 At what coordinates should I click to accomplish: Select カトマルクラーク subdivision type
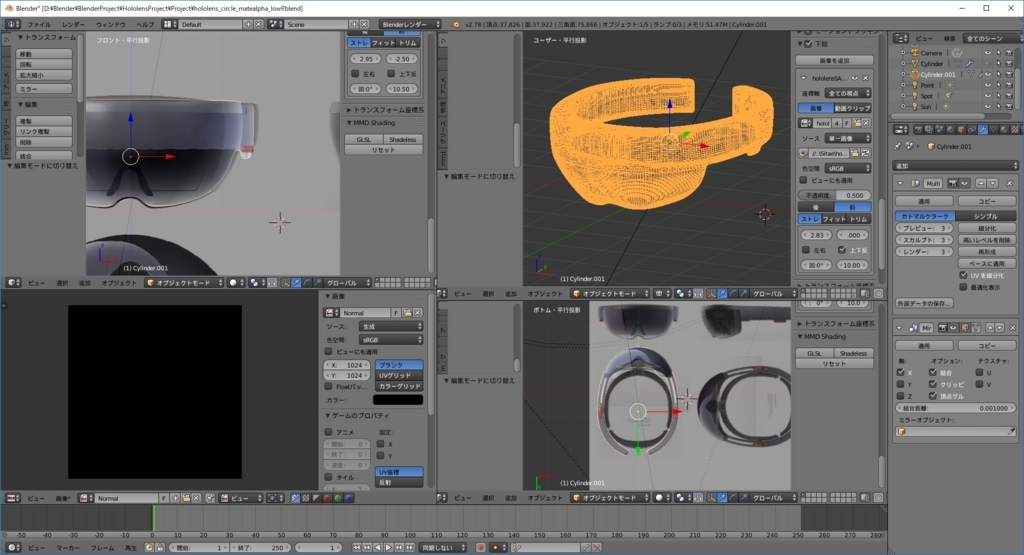point(925,216)
